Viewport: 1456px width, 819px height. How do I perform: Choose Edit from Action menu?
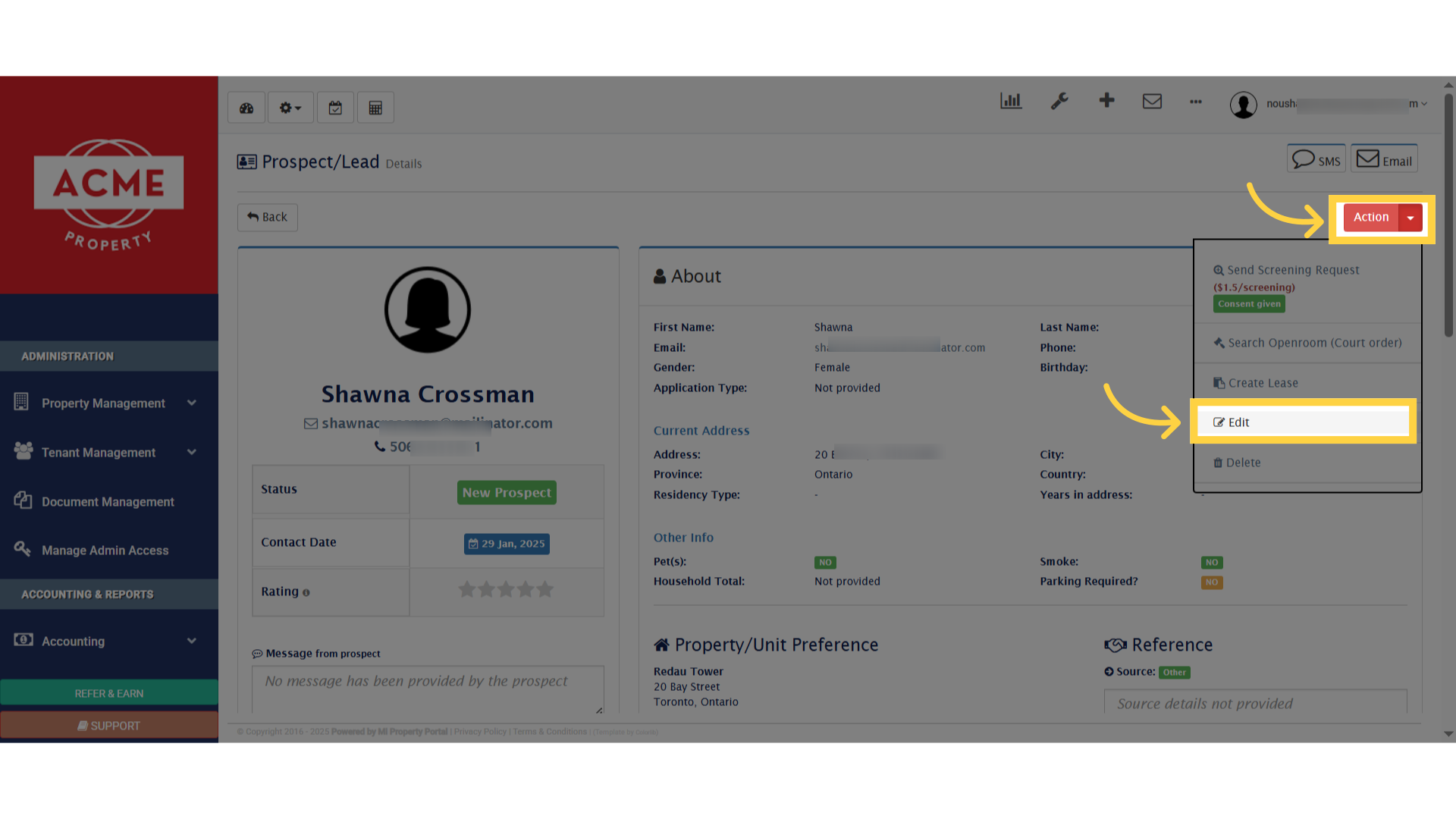(1304, 422)
